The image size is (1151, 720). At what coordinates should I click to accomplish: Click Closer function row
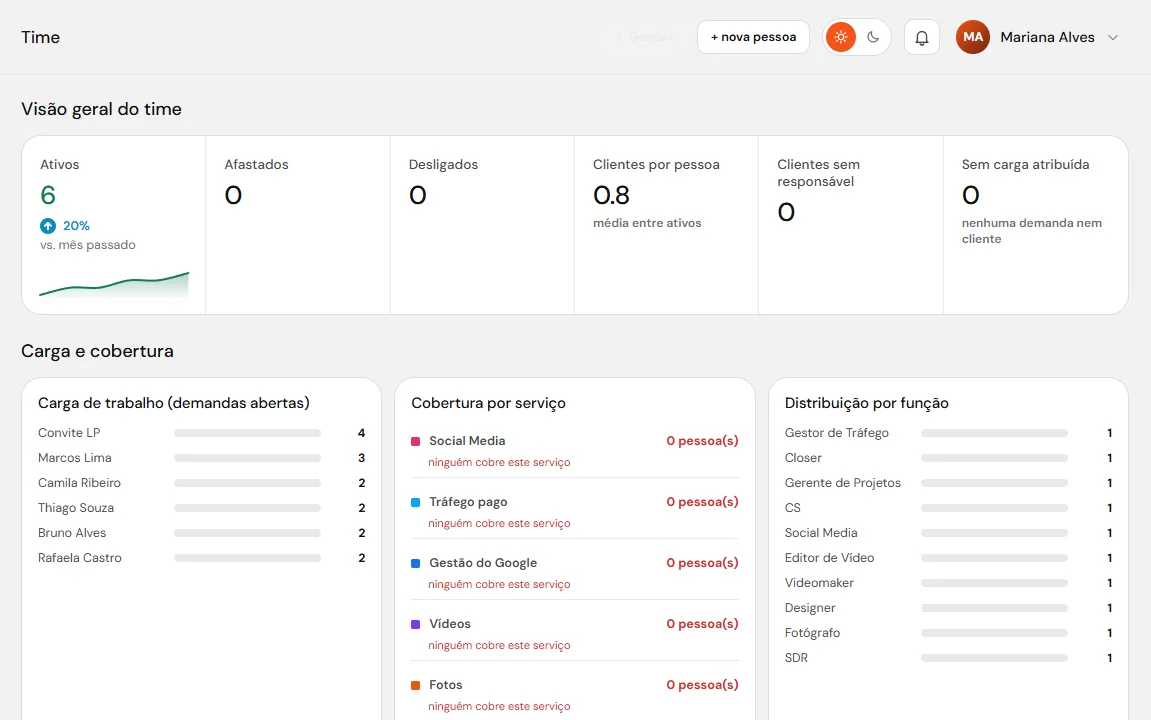pos(948,458)
